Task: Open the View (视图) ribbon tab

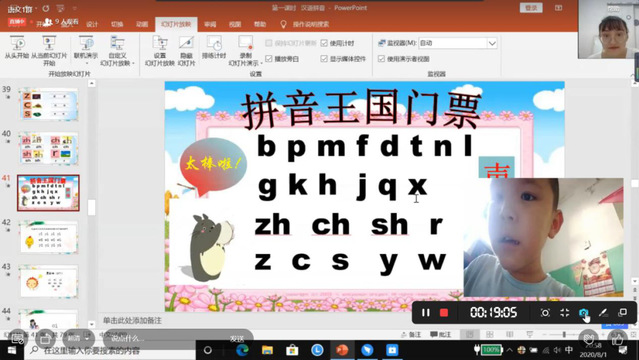Action: point(235,24)
